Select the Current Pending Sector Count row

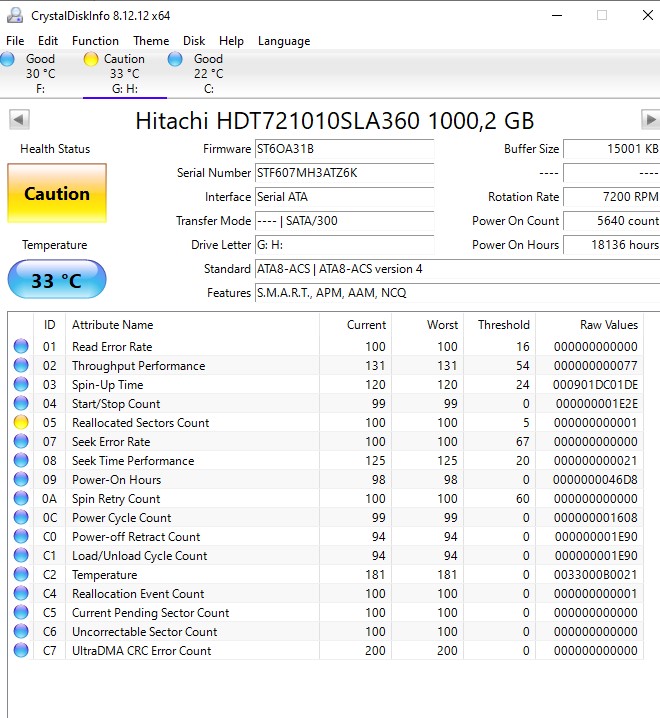click(150, 613)
